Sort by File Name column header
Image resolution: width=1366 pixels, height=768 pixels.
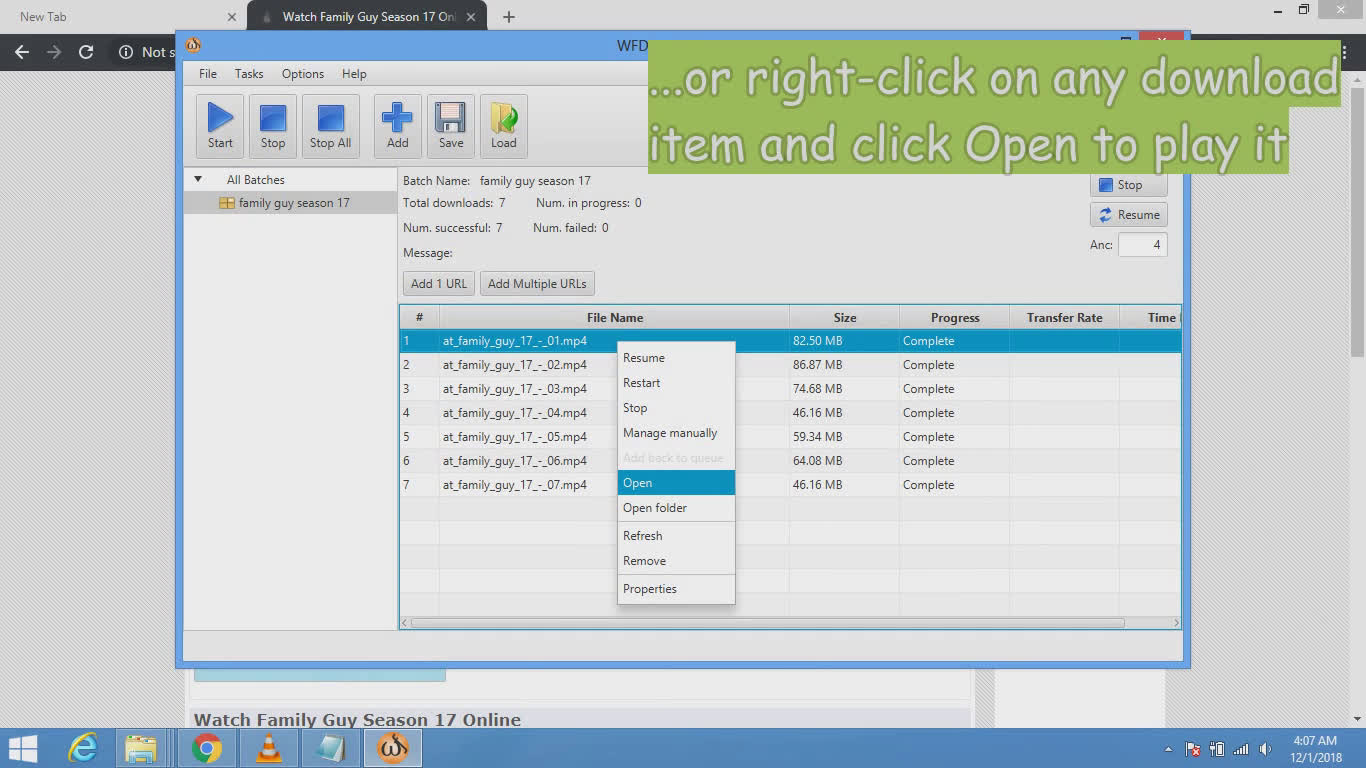(x=614, y=318)
